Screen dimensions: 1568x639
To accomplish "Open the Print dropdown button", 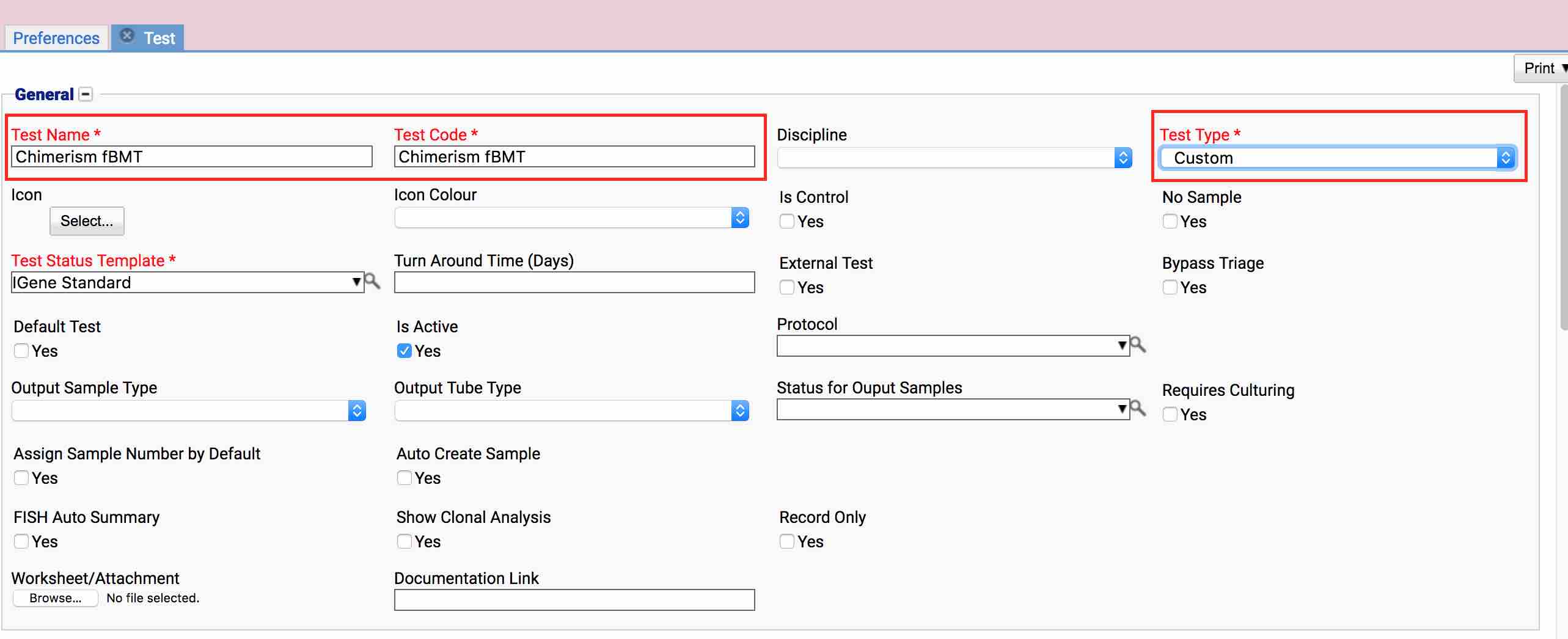I will tap(1541, 68).
